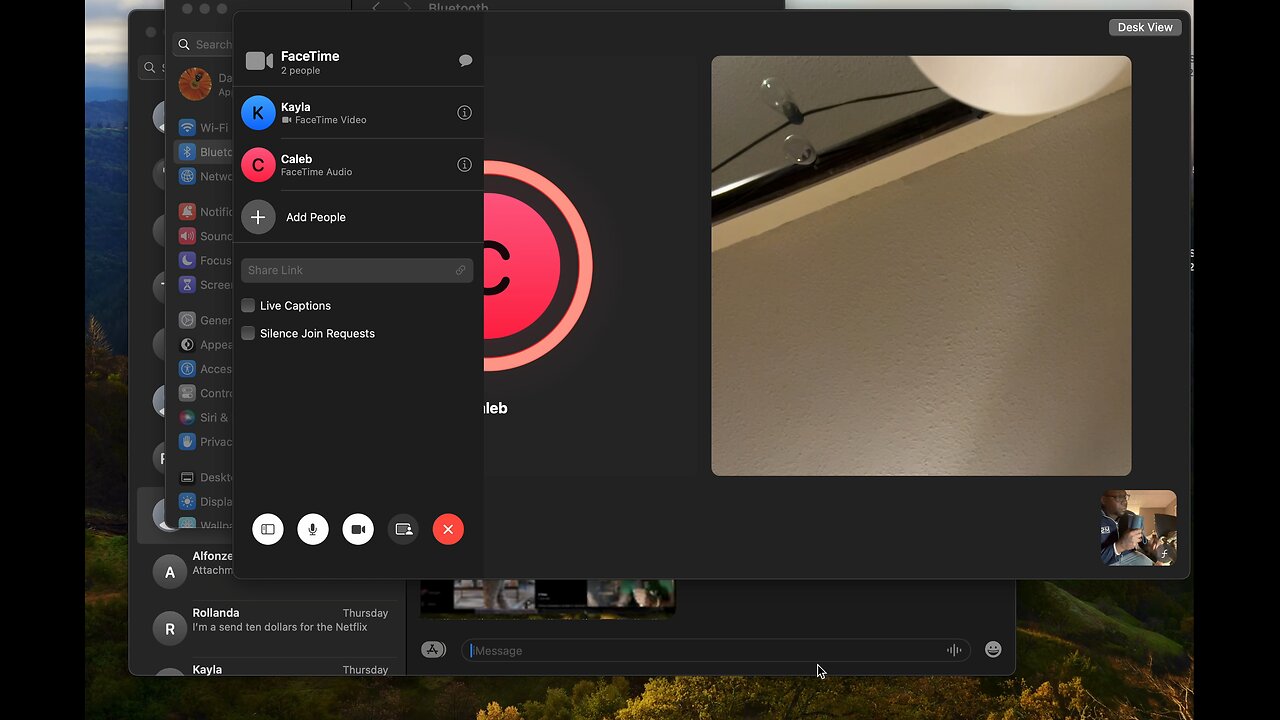Open Screen Time settings in sidebar
Image resolution: width=1280 pixels, height=720 pixels.
[204, 285]
